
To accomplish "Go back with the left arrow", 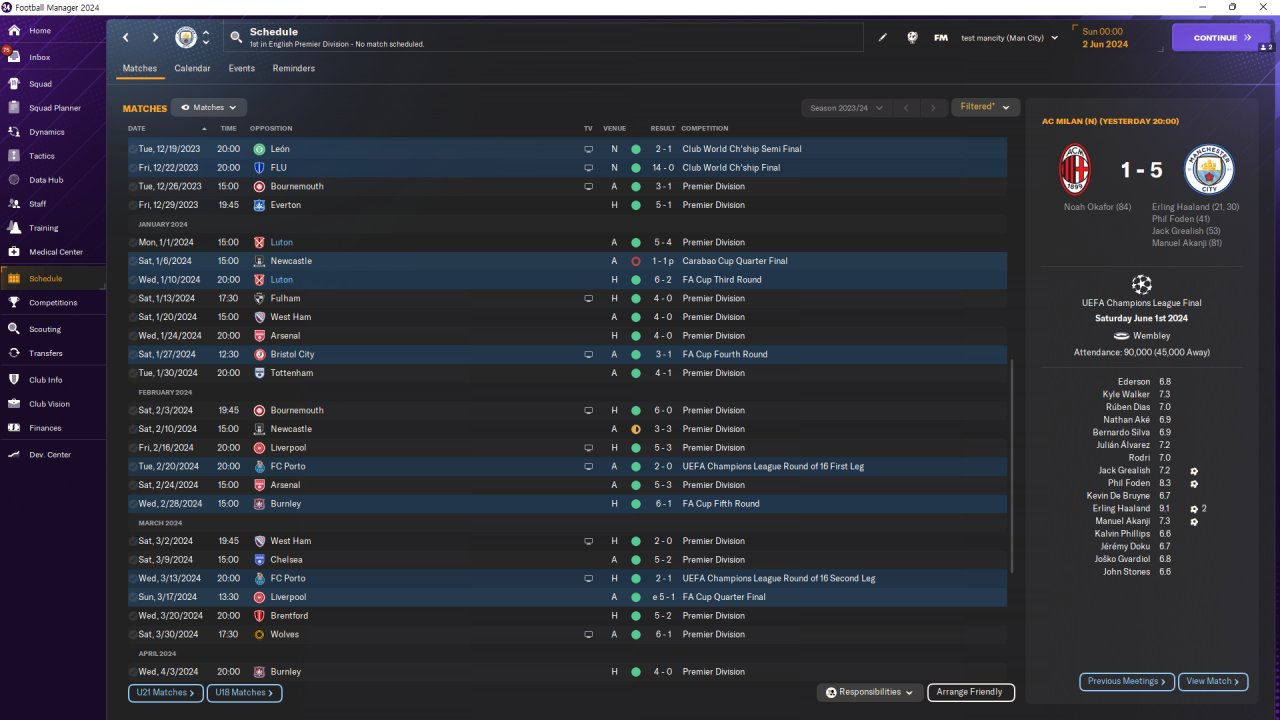I will [x=126, y=38].
